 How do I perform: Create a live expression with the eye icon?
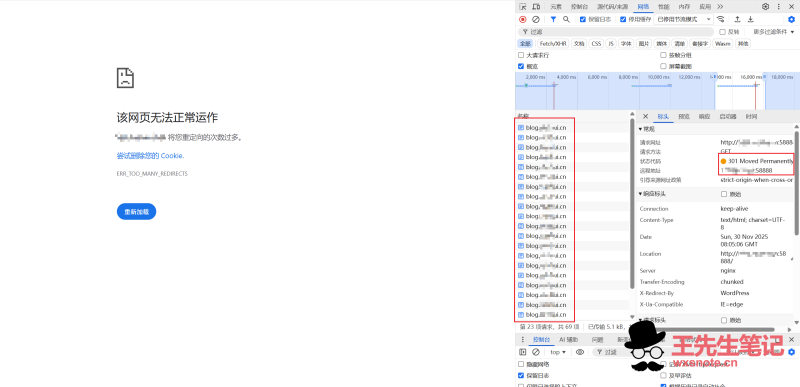(x=580, y=352)
